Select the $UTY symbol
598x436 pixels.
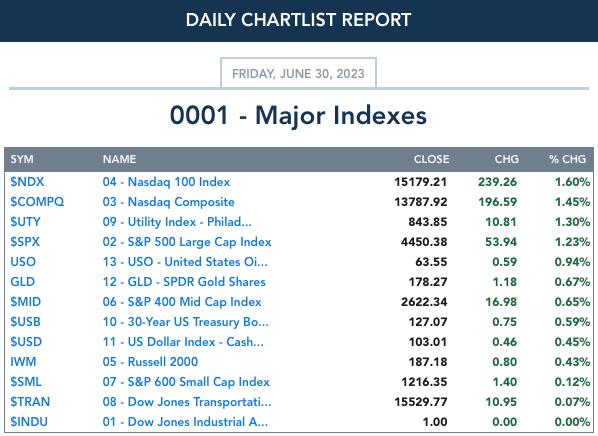pos(25,222)
